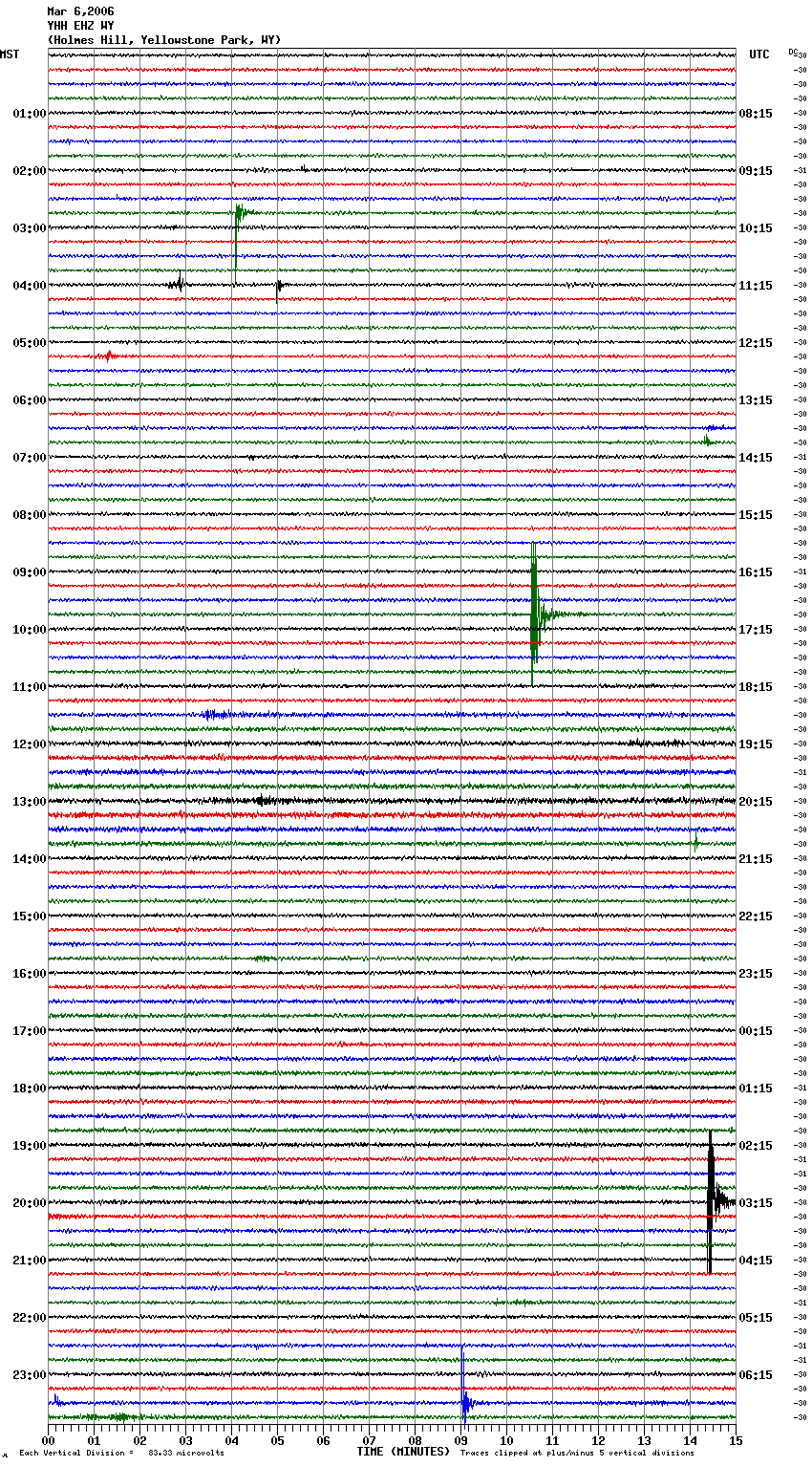
Task: Click the 'UTC' time zone header
Action: tap(759, 54)
